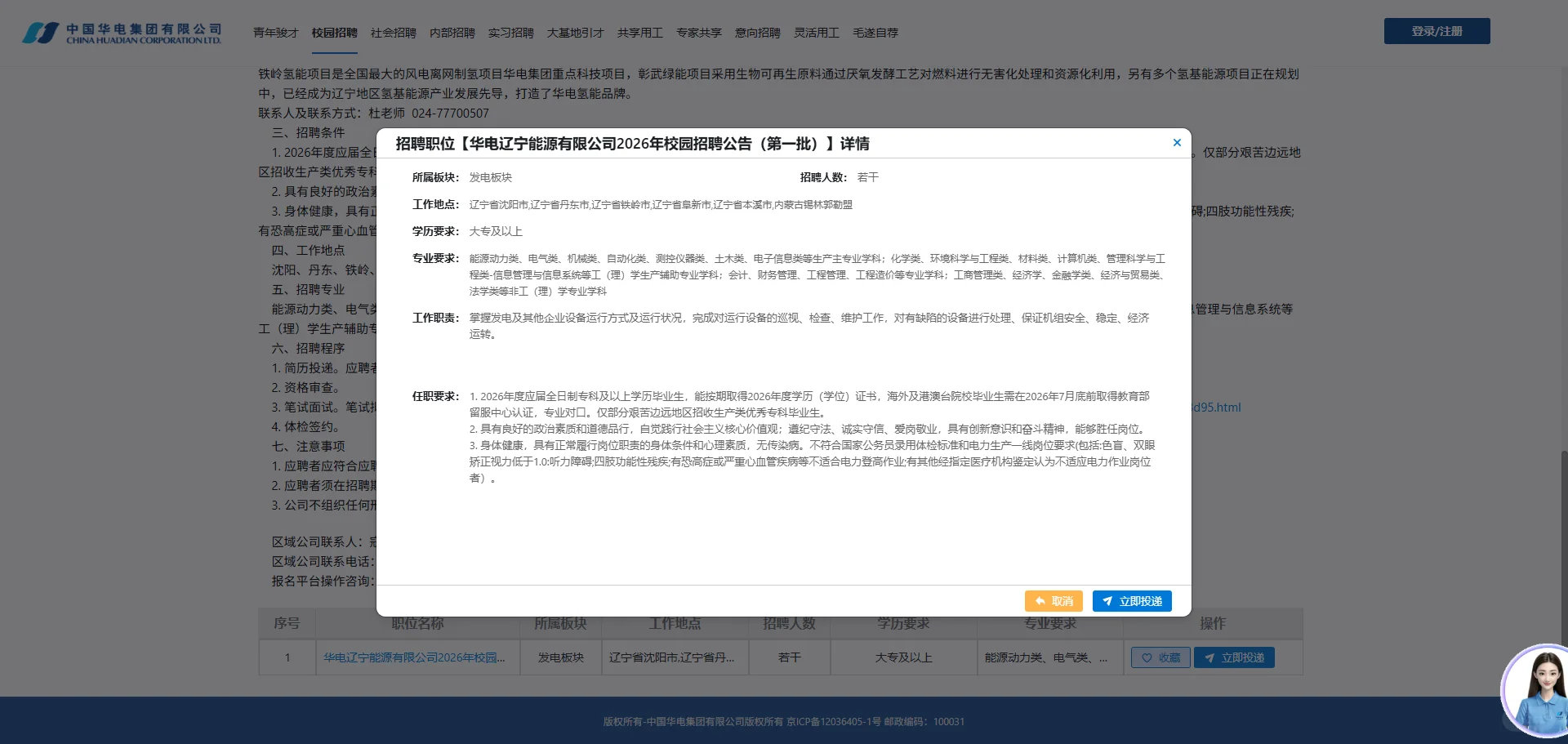This screenshot has width=1568, height=744.
Task: Click the d95.html hyperlink
Action: point(1217,408)
